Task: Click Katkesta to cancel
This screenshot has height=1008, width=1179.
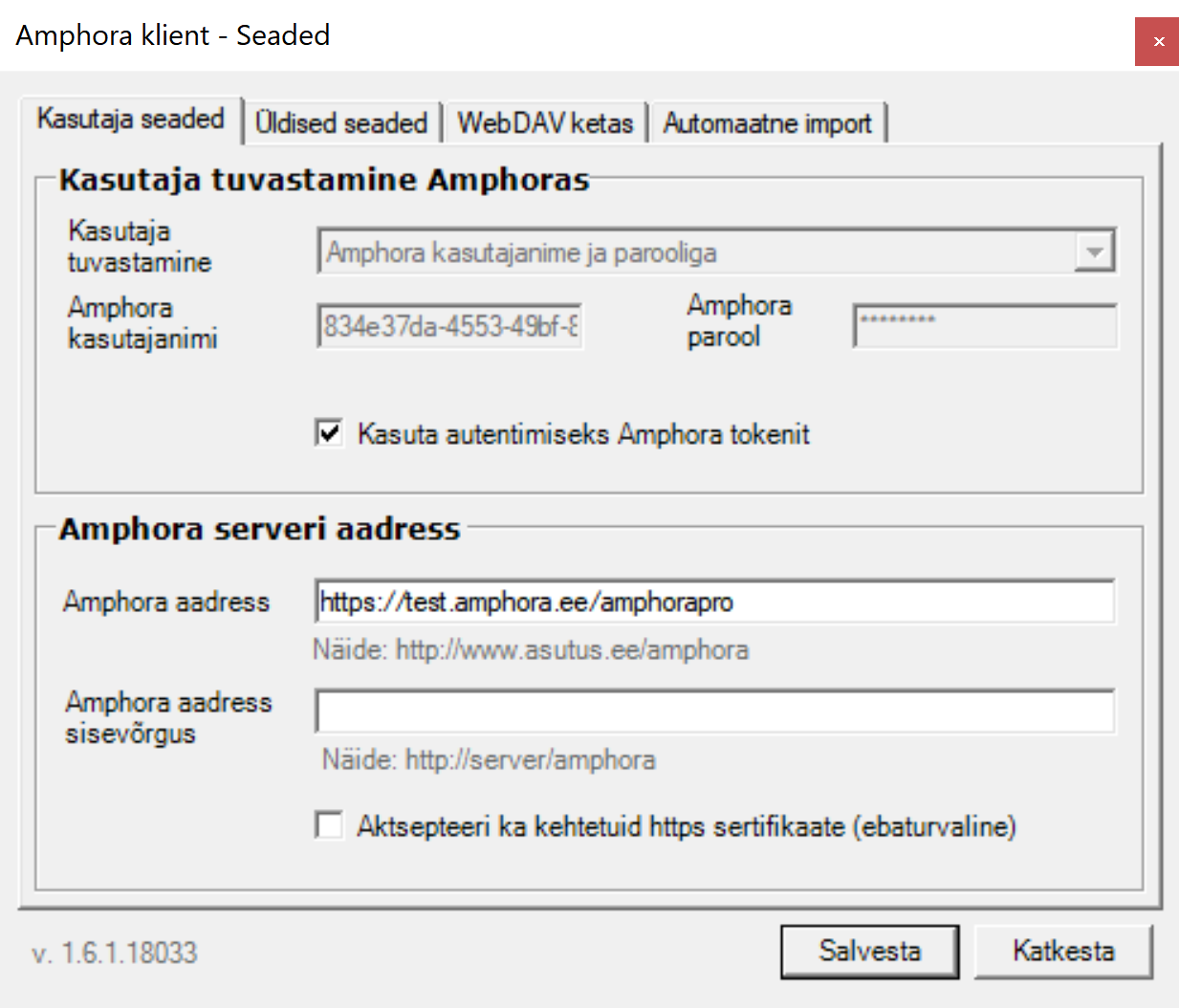Action: (x=1063, y=952)
